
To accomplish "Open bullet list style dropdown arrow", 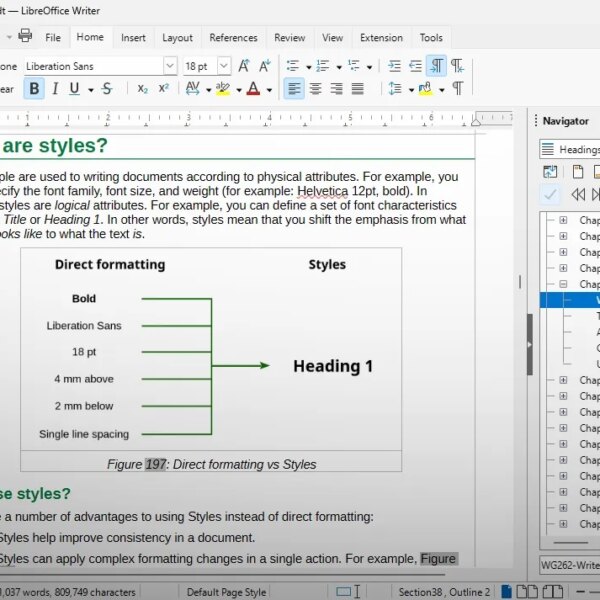I will [x=309, y=68].
